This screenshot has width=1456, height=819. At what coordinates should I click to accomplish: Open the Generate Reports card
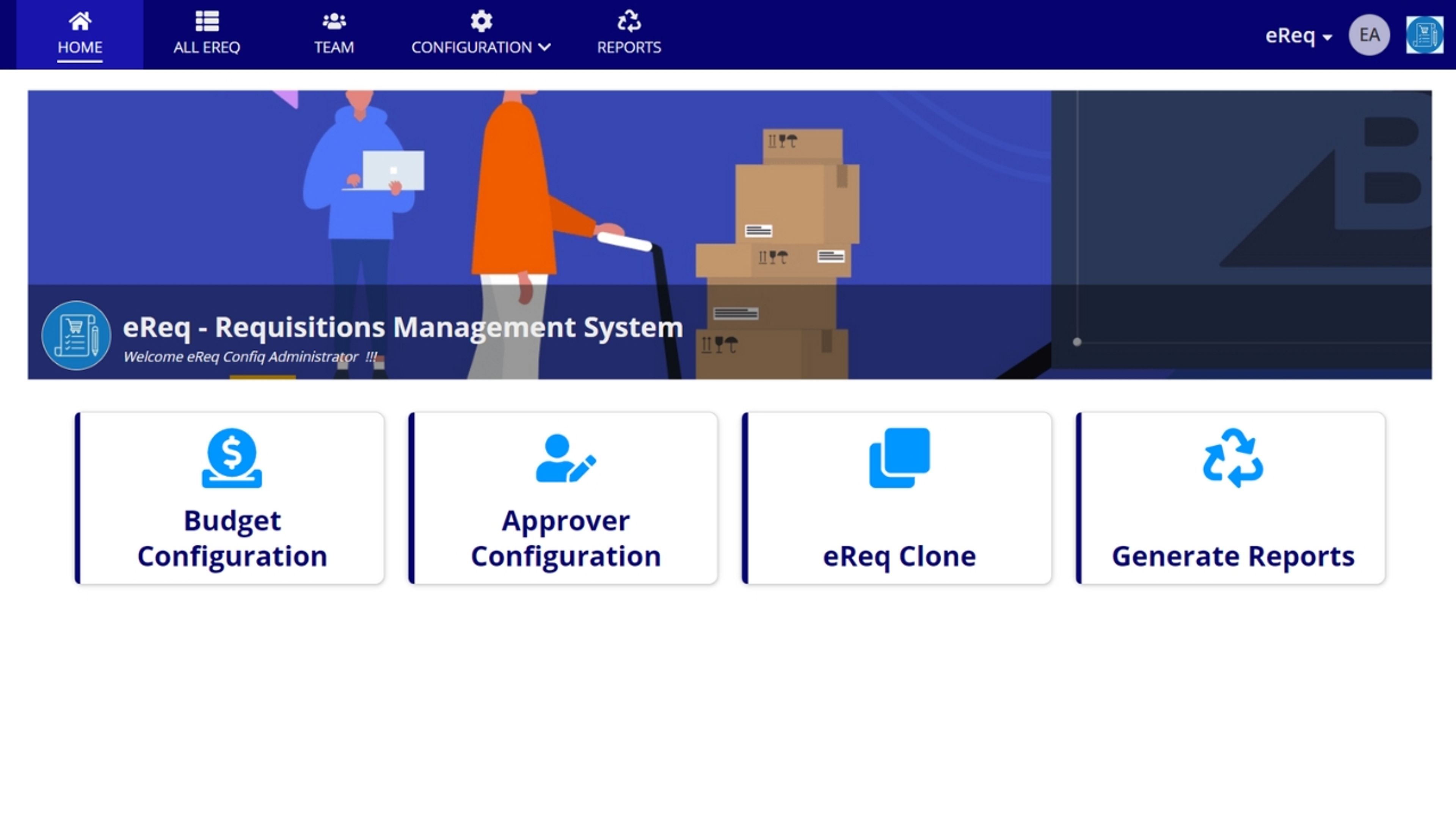coord(1230,498)
